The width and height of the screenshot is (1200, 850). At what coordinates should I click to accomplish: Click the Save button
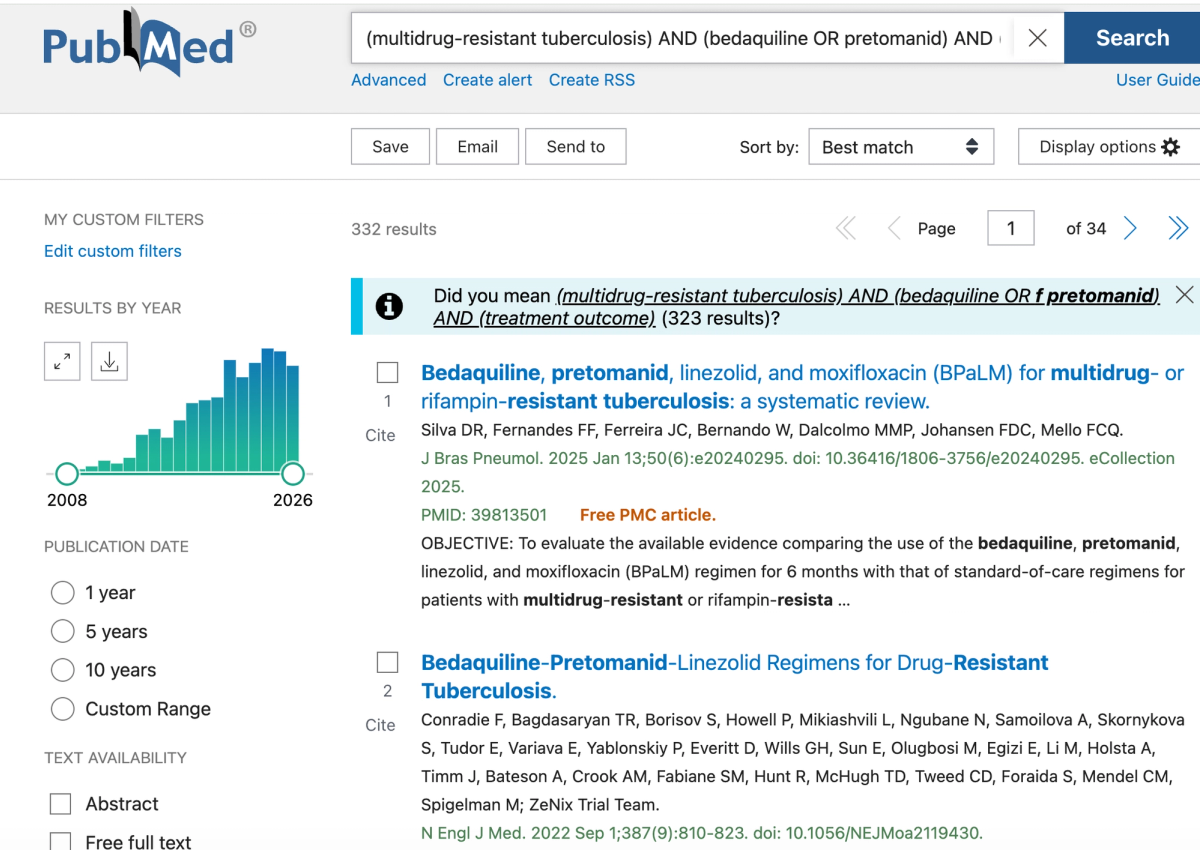click(x=390, y=147)
